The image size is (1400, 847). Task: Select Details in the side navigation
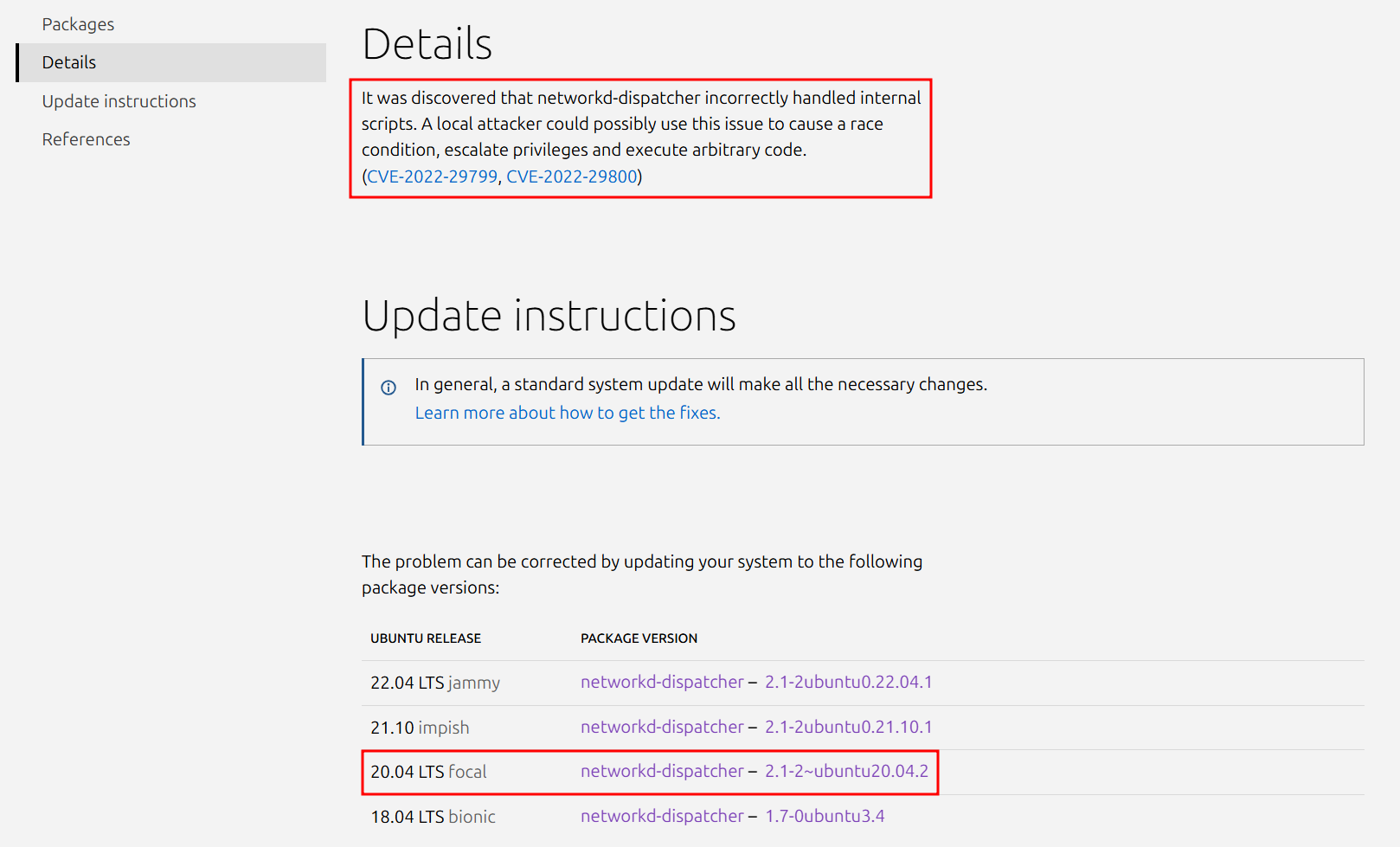click(x=69, y=62)
